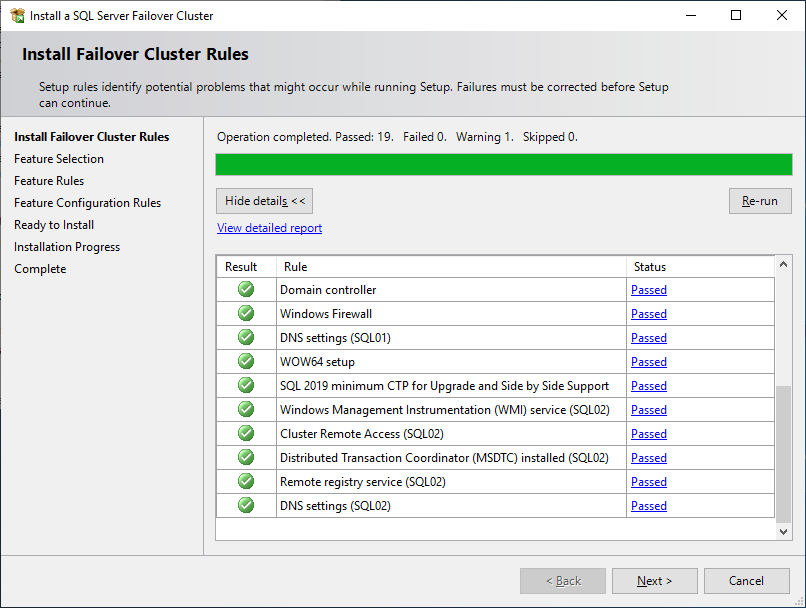Select Feature Configuration Rules step

pyautogui.click(x=87, y=203)
